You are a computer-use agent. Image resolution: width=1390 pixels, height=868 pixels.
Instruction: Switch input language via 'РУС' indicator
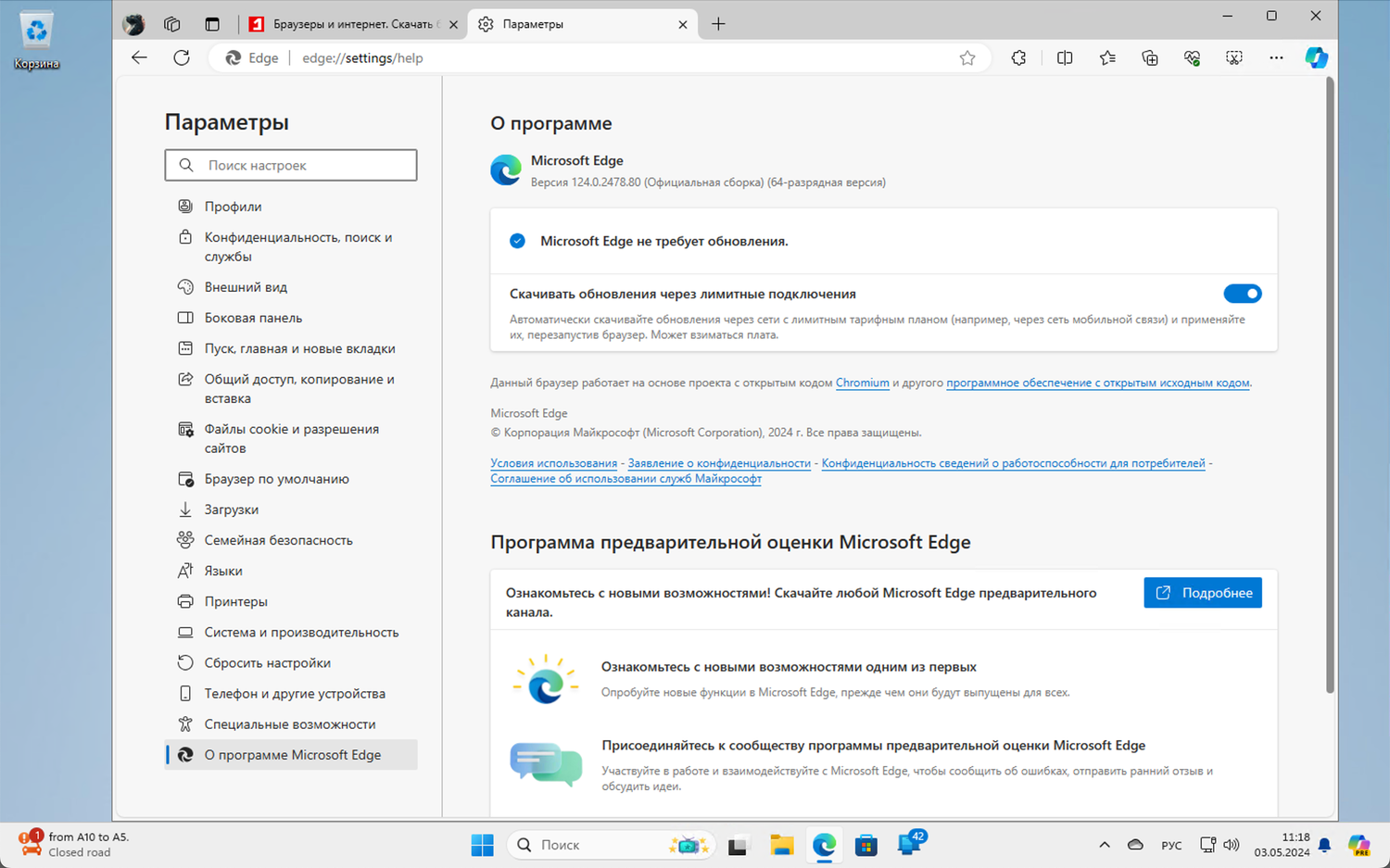point(1171,845)
